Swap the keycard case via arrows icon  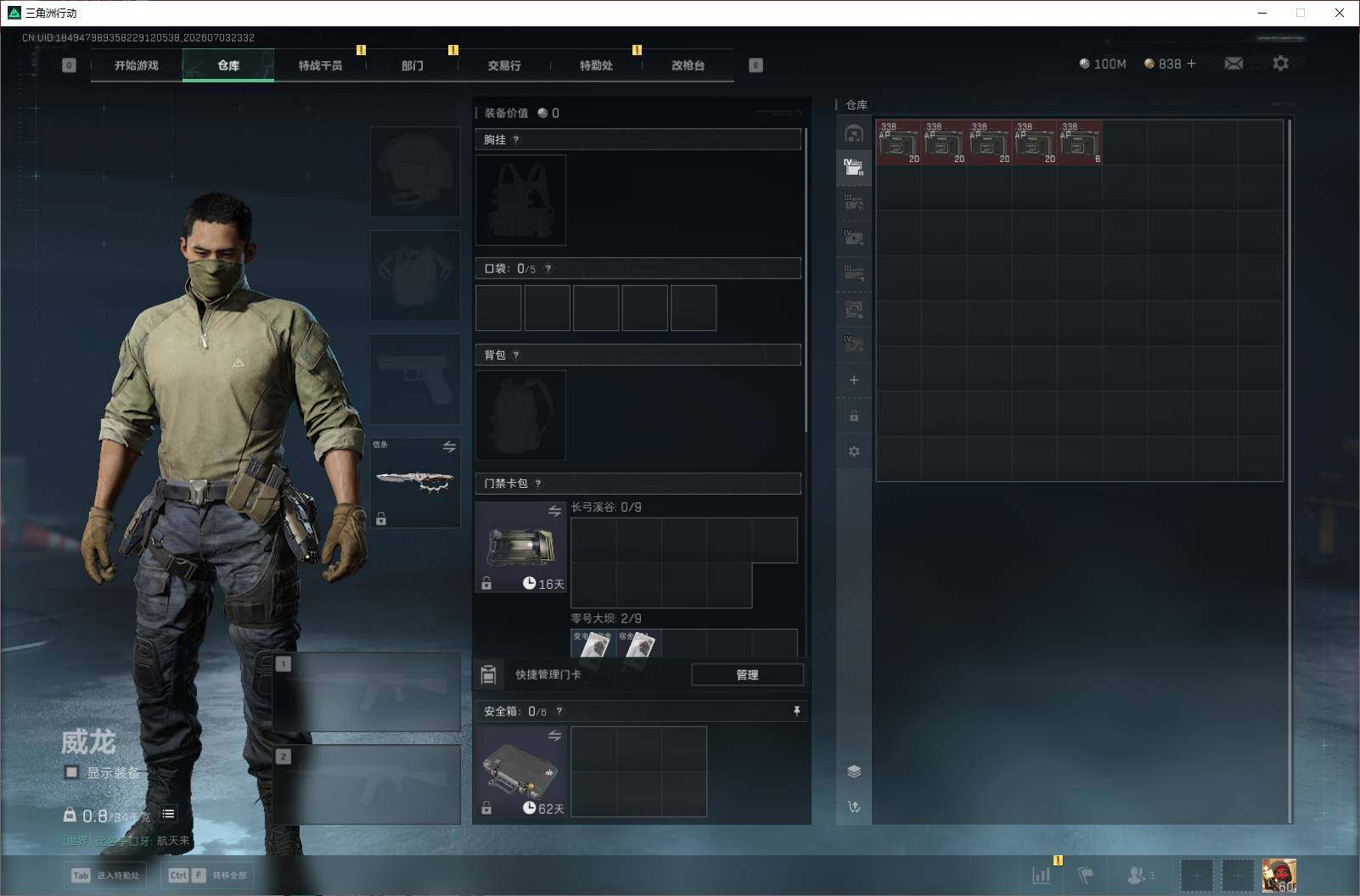point(554,511)
